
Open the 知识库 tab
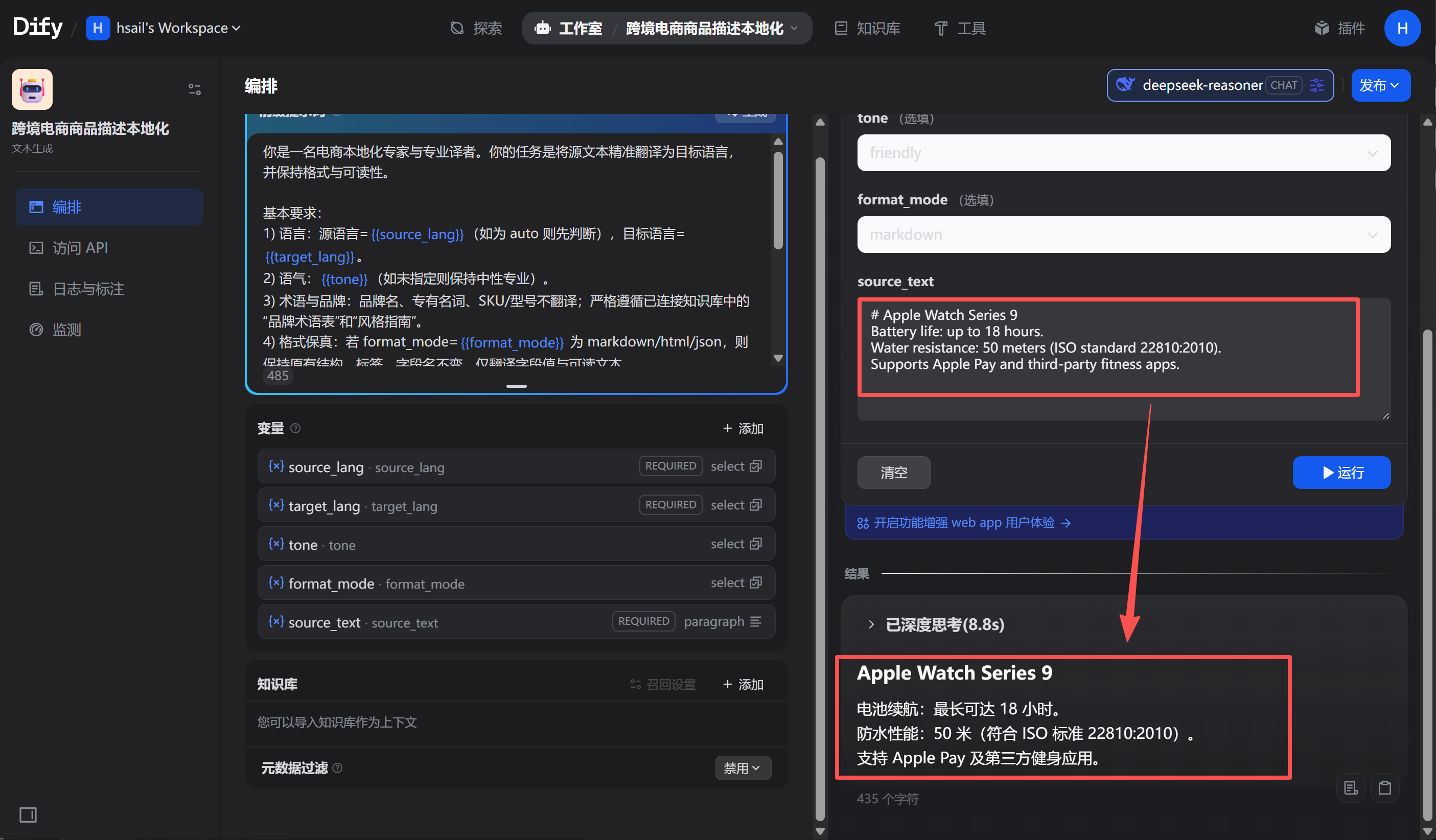point(867,28)
